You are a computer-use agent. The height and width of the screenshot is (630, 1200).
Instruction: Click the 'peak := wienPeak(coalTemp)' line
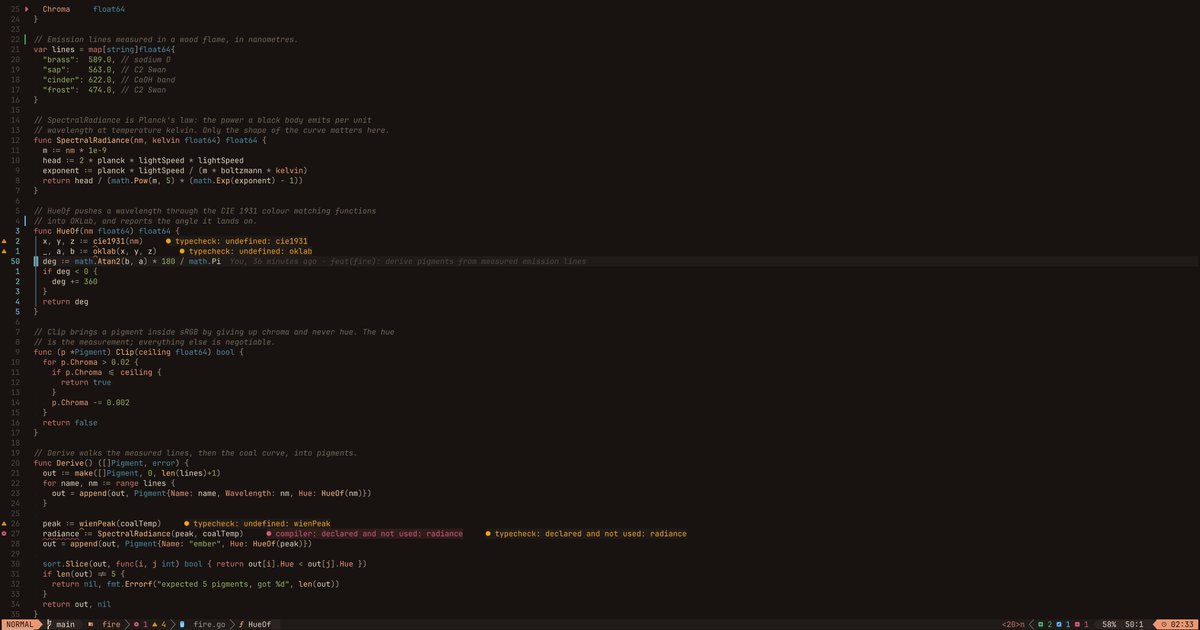102,524
